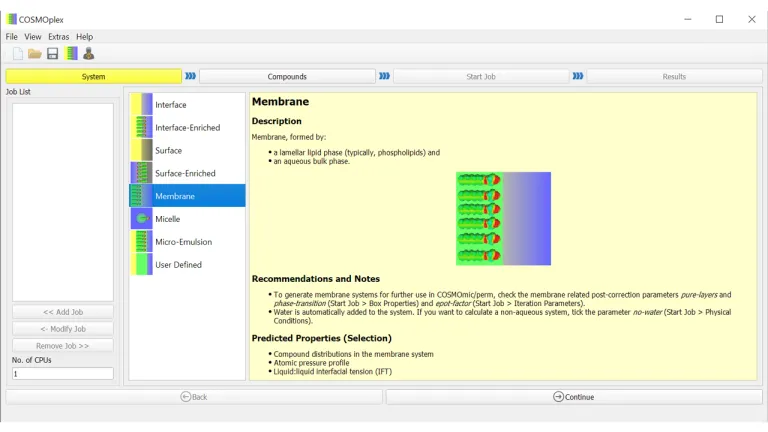Open the Extras menu
This screenshot has width=768, height=432.
[59, 37]
